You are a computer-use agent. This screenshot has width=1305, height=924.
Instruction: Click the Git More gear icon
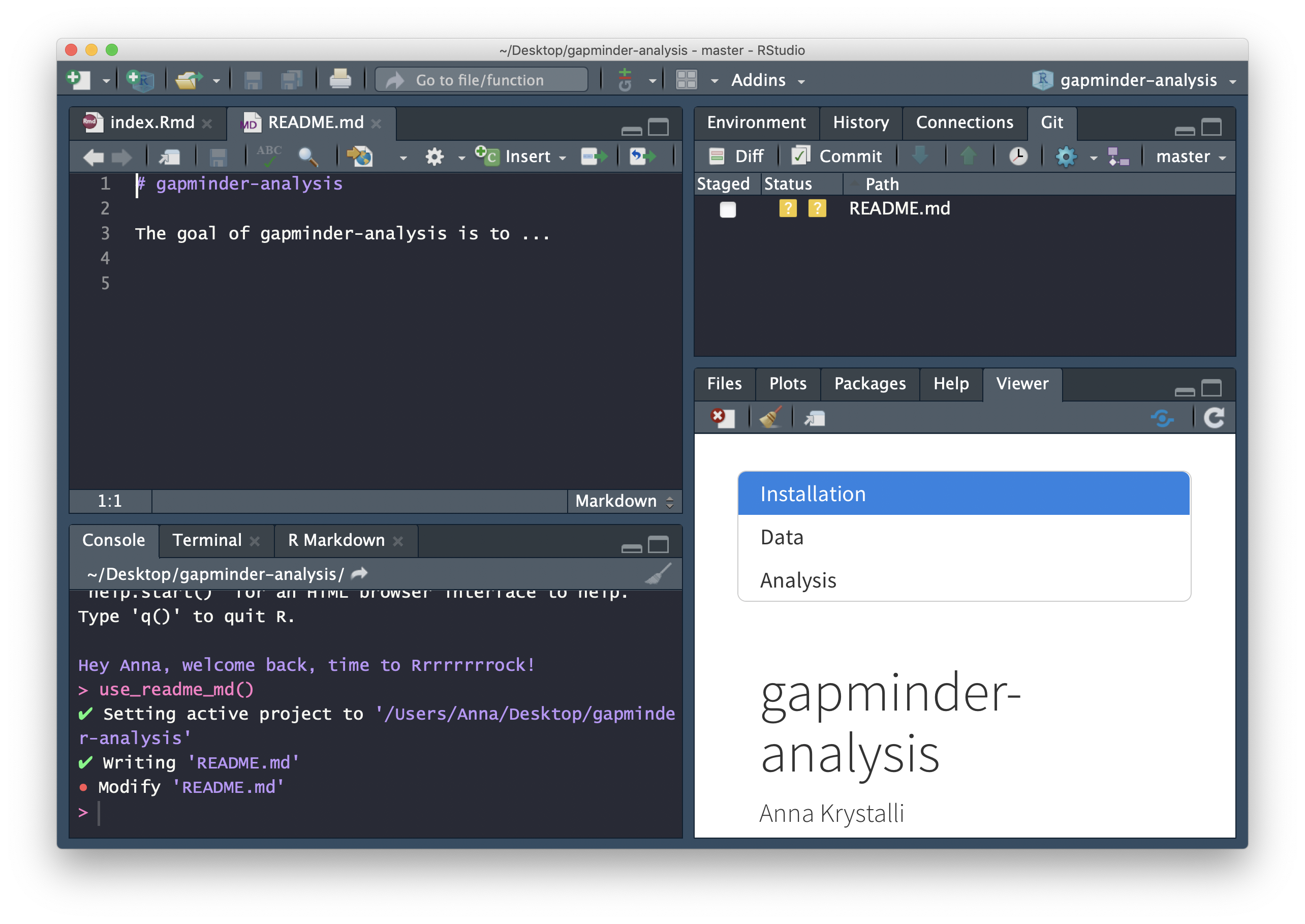(1066, 156)
